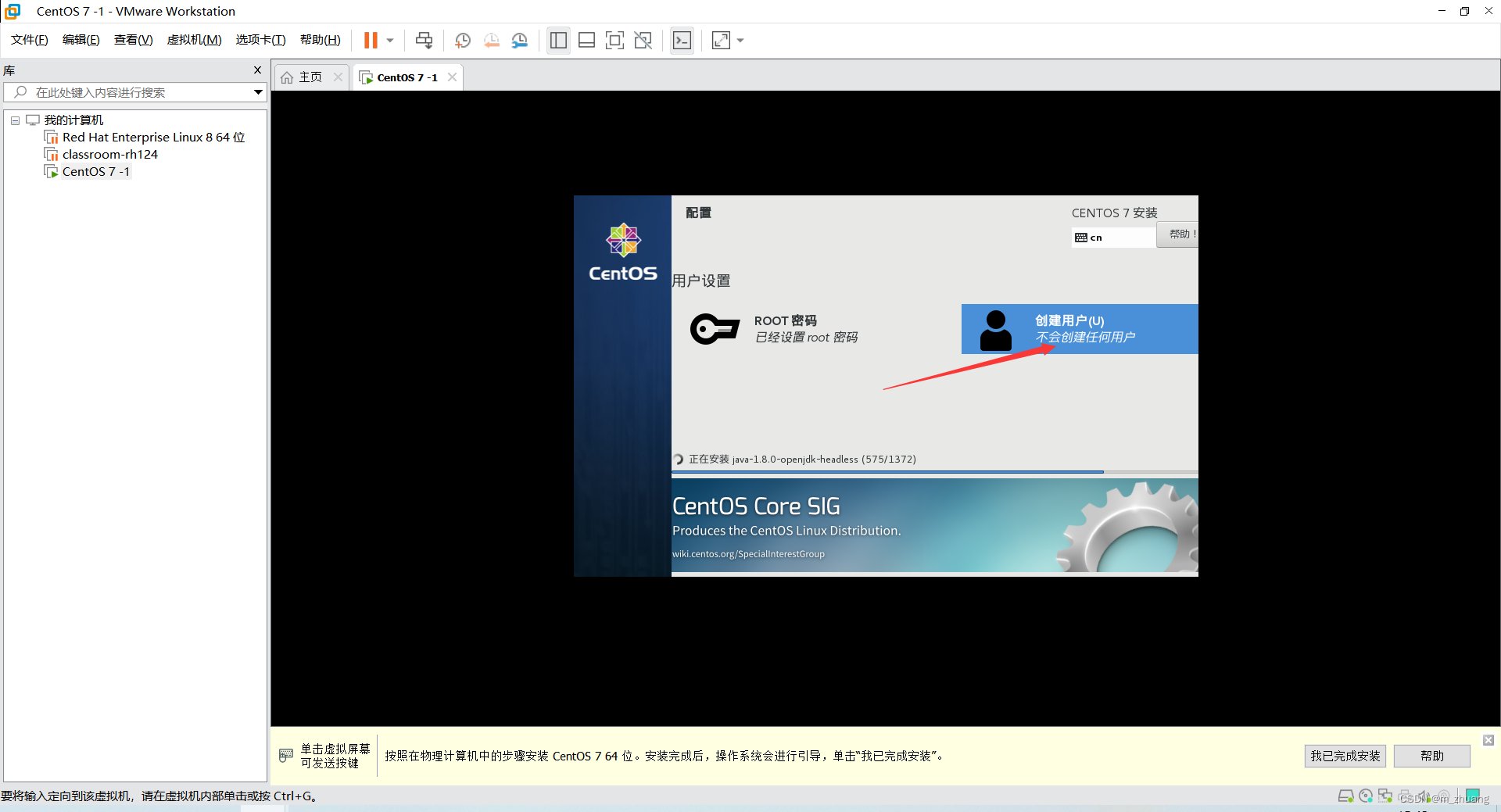Take a snapshot of the VM
Viewport: 1501px width, 812px height.
(x=463, y=41)
